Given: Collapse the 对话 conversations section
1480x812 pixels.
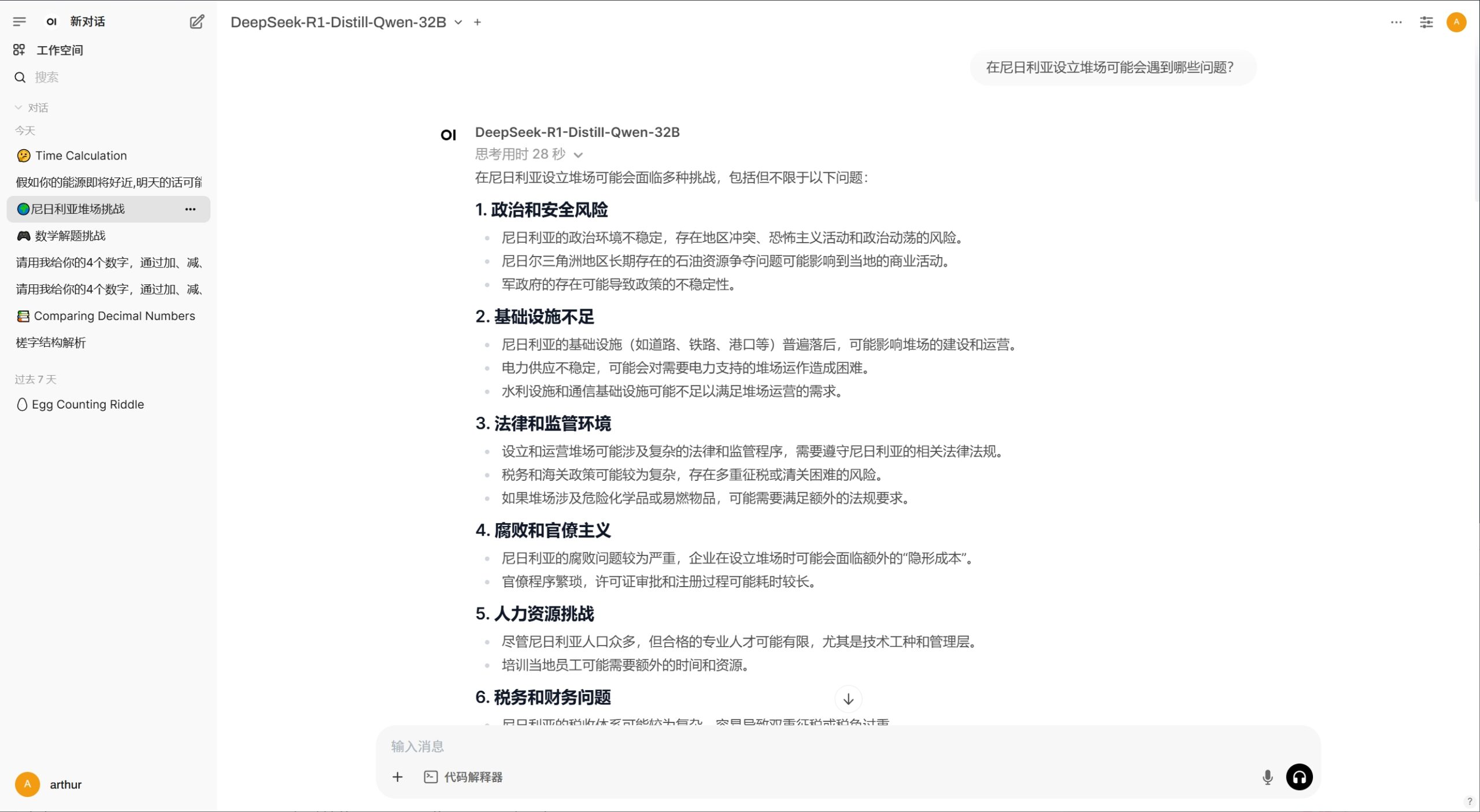Looking at the screenshot, I should pos(31,107).
